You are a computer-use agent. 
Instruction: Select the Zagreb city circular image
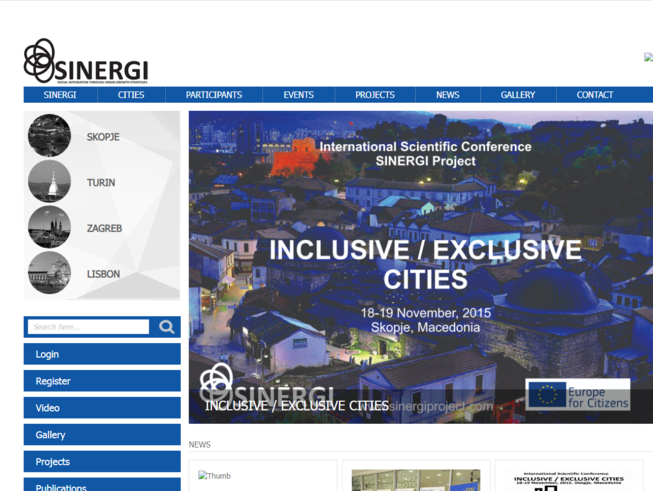click(49, 228)
